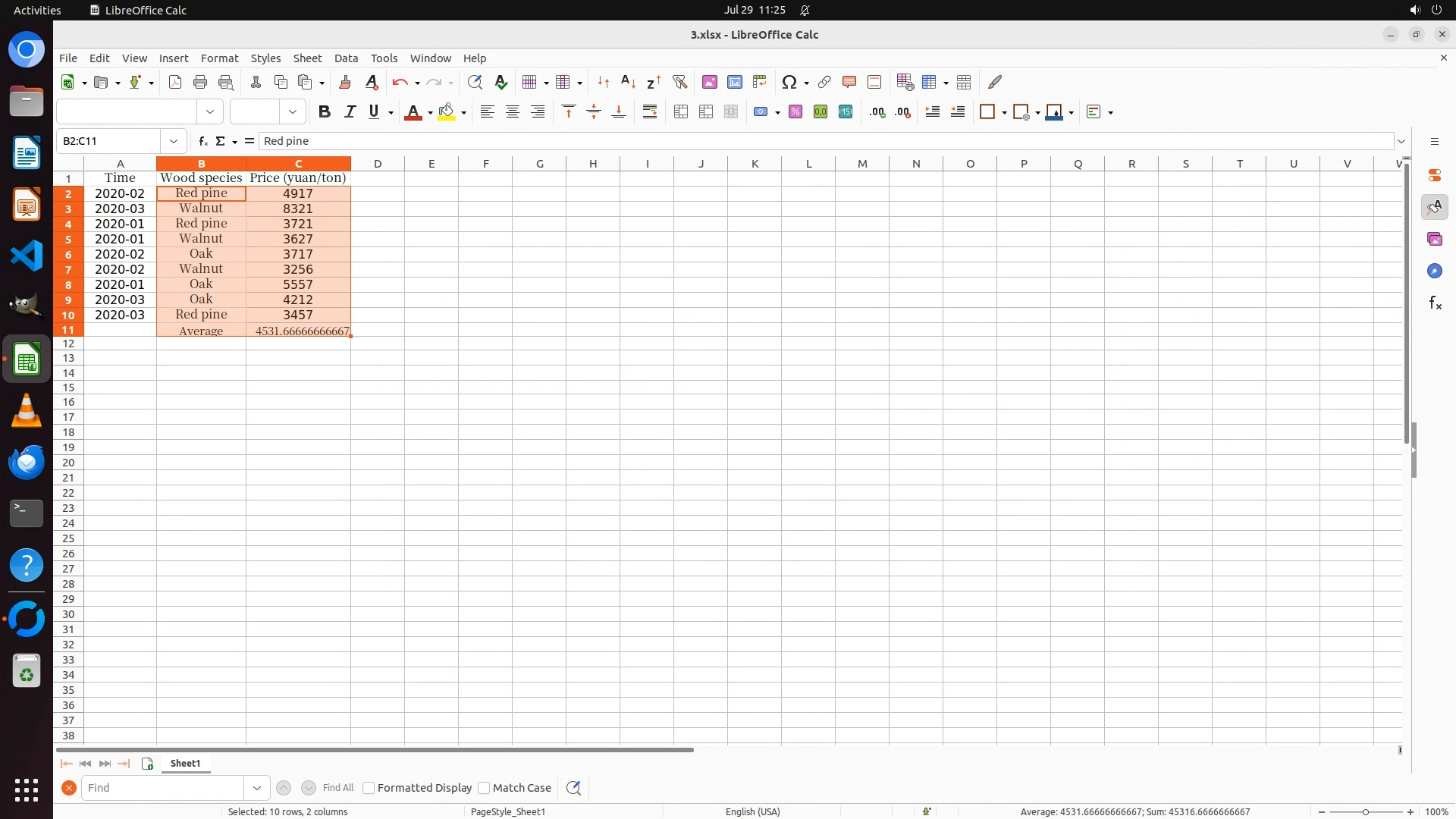Open the Name Box dropdown arrow
This screenshot has width=1456, height=819.
174,141
